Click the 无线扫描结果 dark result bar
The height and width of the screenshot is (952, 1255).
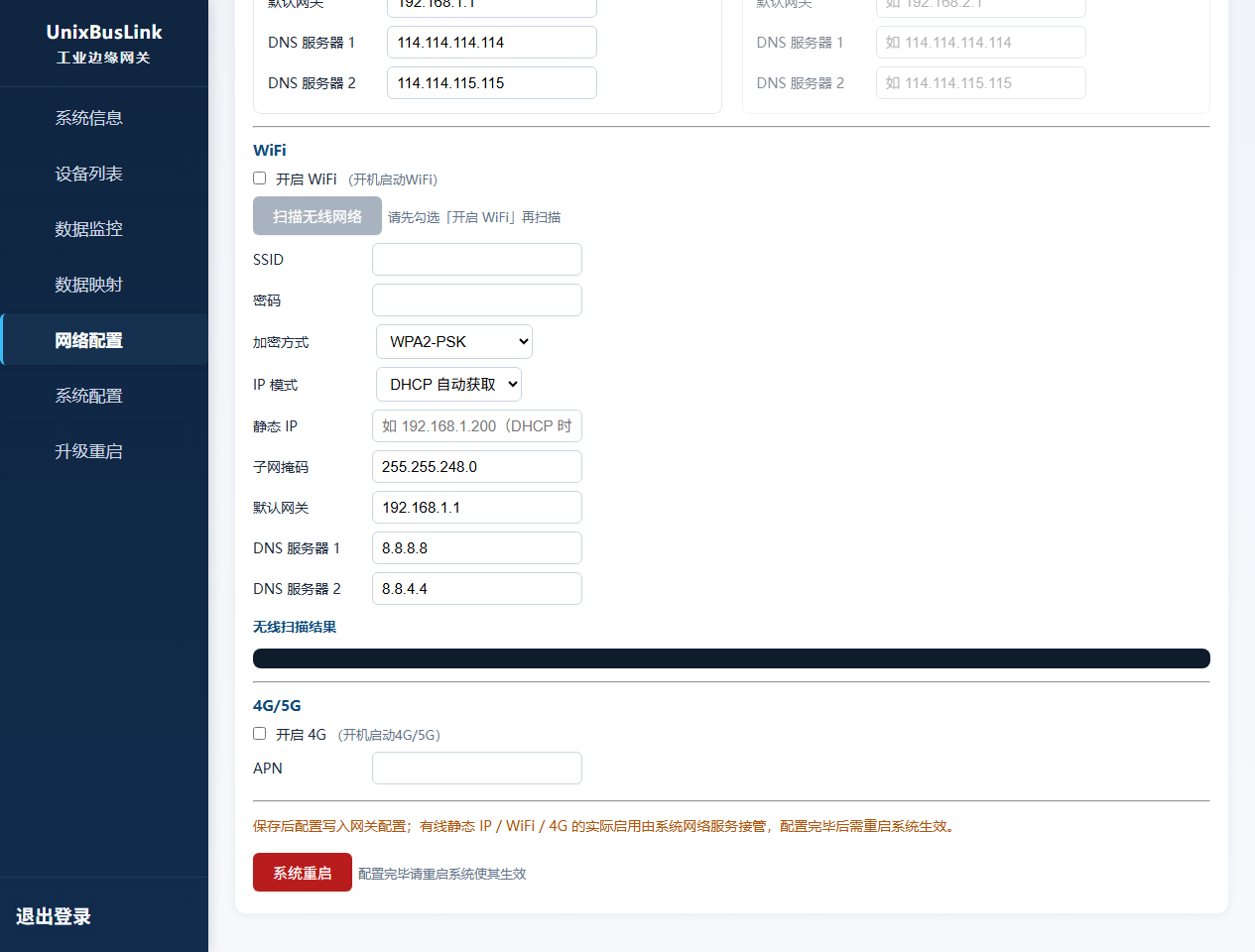tap(731, 658)
